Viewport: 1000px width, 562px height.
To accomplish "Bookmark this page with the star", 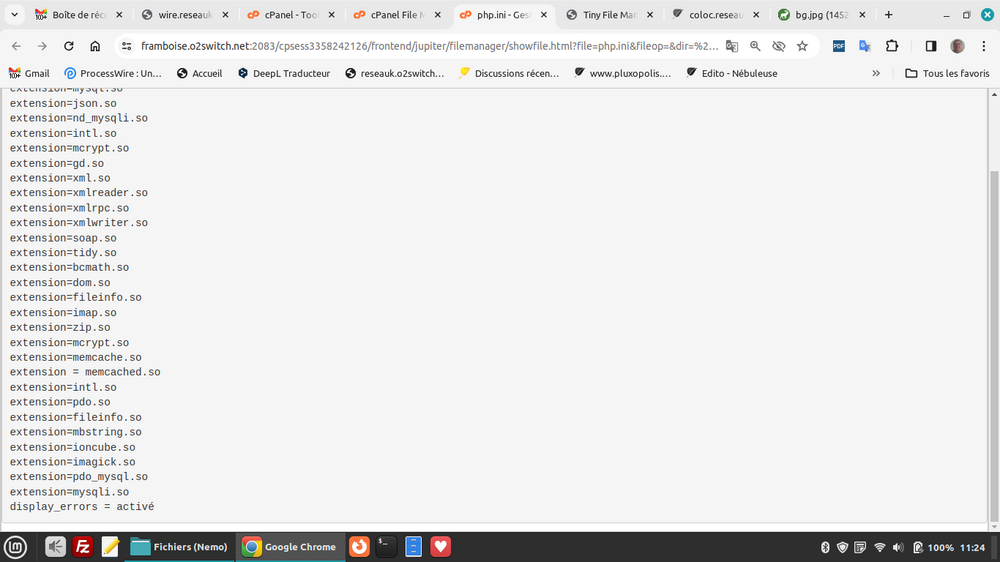I will (802, 46).
